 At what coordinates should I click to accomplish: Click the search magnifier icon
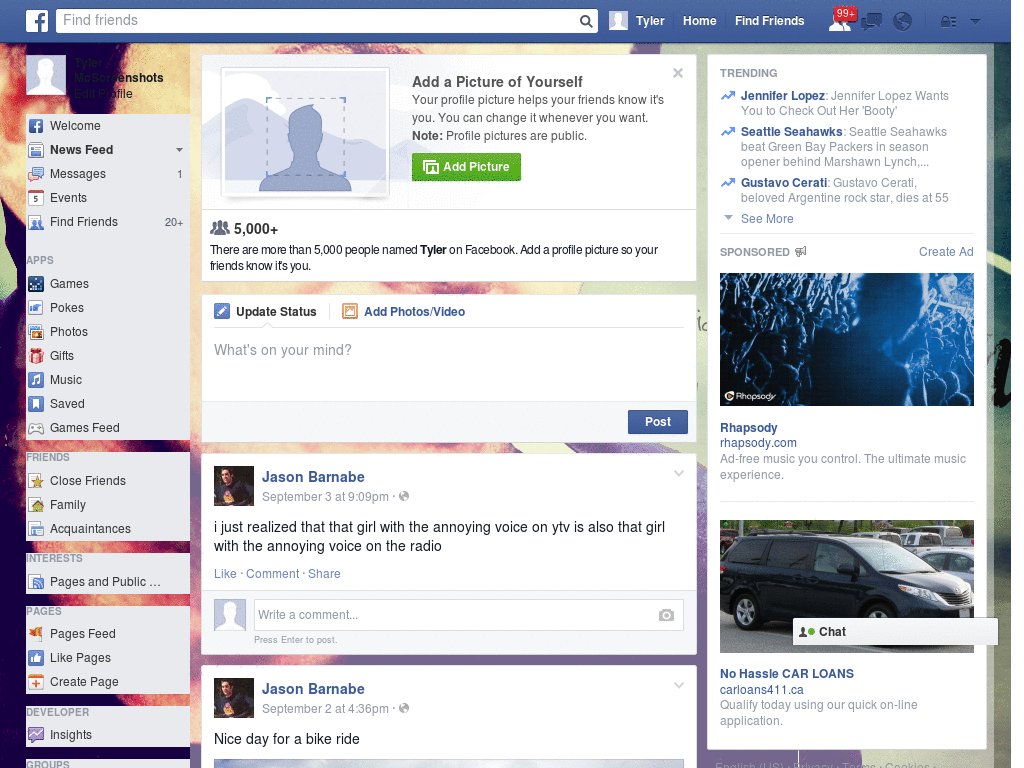(586, 21)
